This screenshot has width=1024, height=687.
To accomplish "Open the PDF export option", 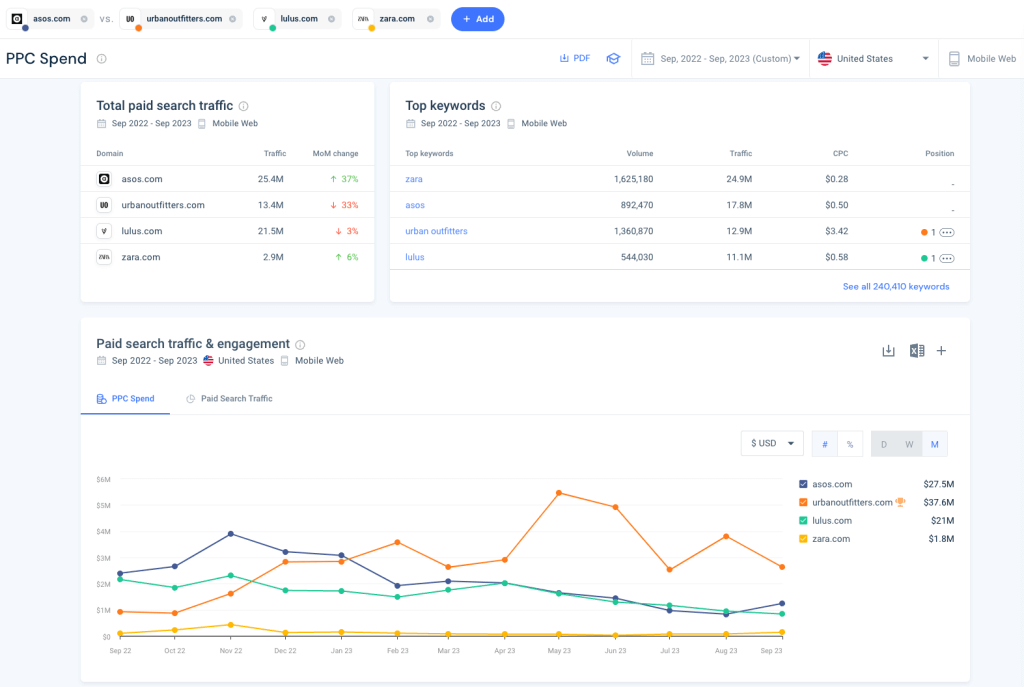I will pos(574,58).
